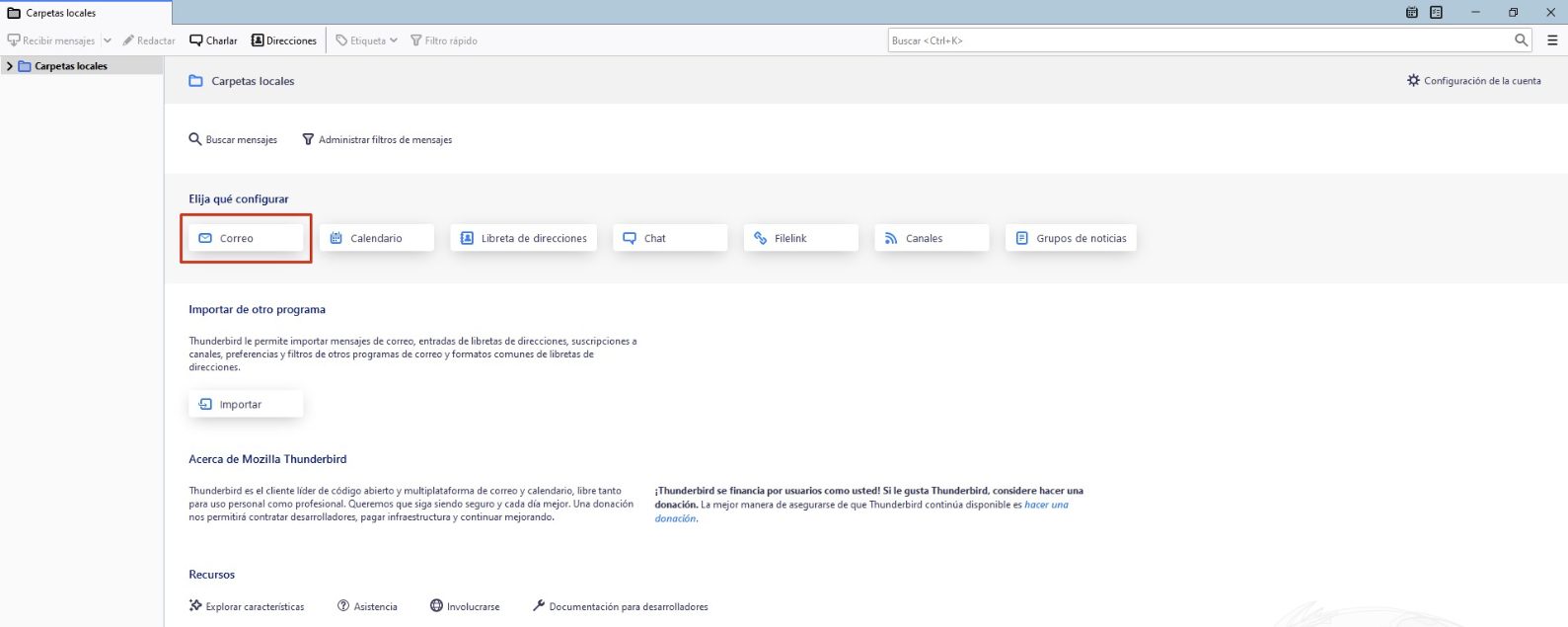Toggle the Filtro rápido quick filter
1568x627 pixels.
coord(444,40)
